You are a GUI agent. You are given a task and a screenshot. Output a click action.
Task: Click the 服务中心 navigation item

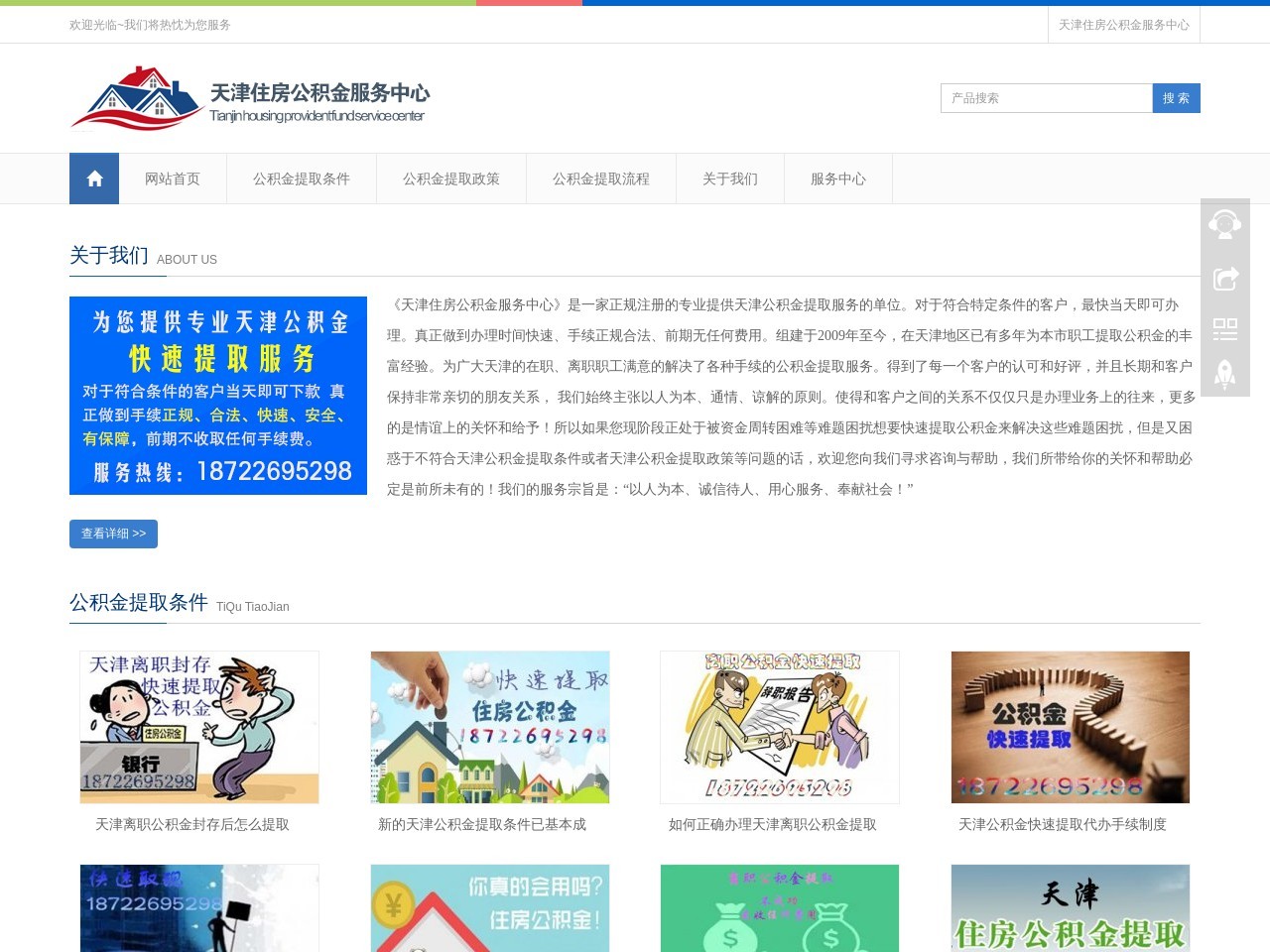pos(837,178)
